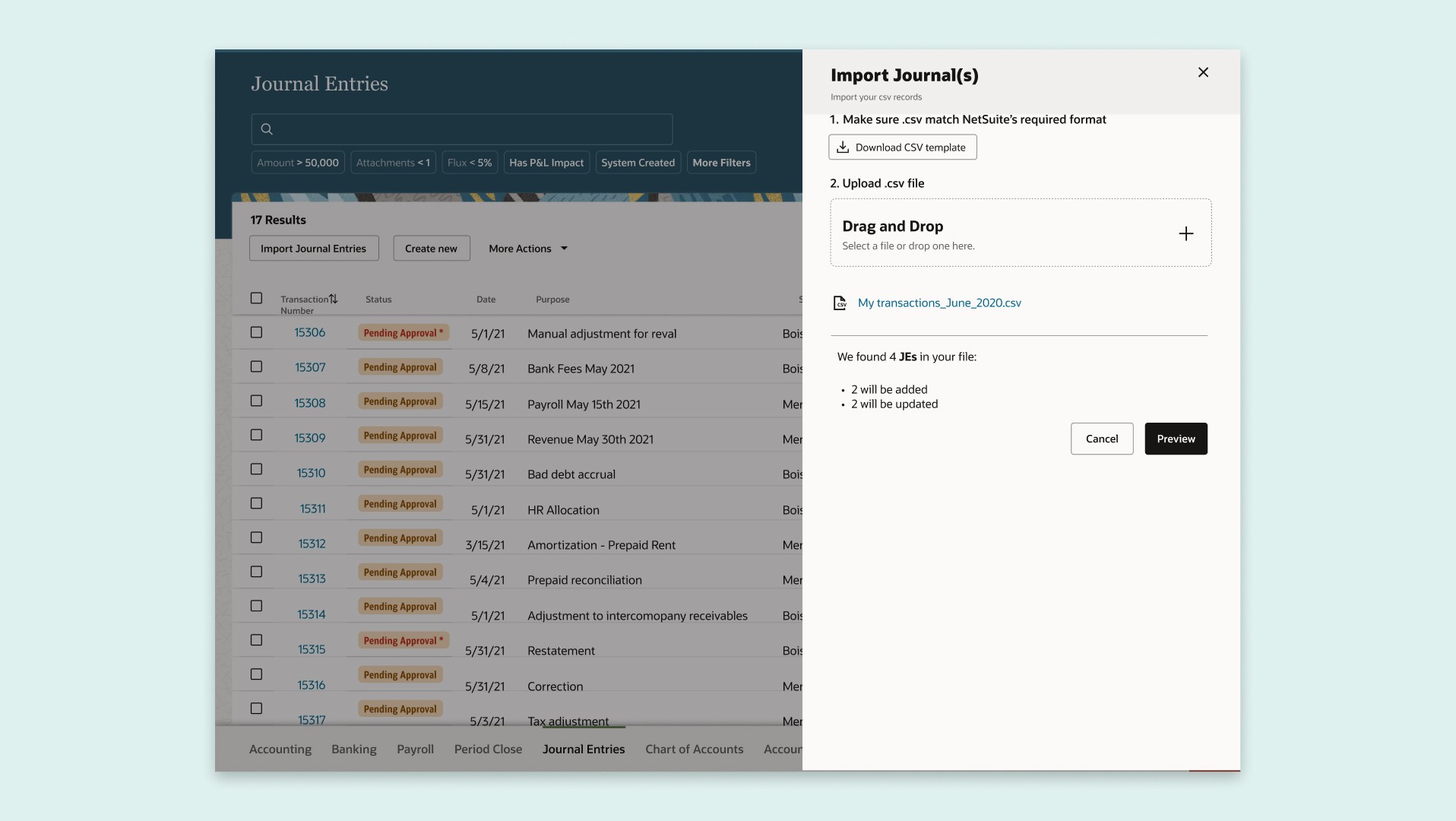Click the CSV file icon beside uploaded file
The image size is (1456, 821).
pos(840,303)
